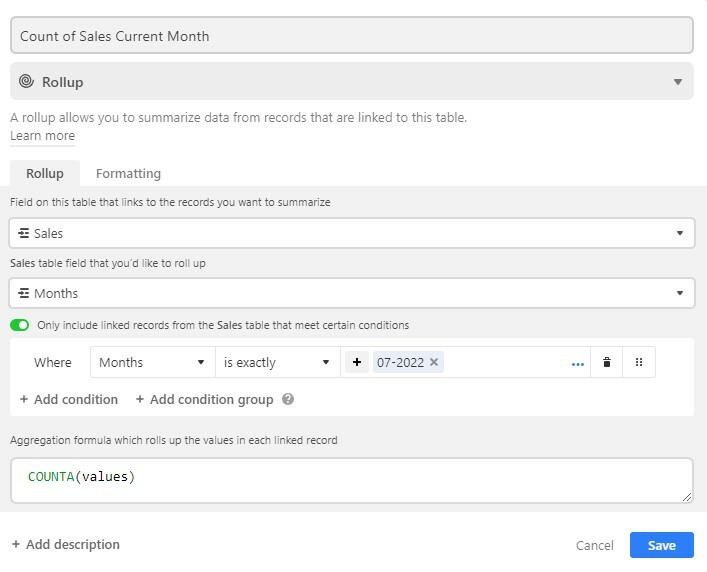This screenshot has height=572, width=707.
Task: Expand the Months roll-up field dropdown
Action: coord(352,293)
